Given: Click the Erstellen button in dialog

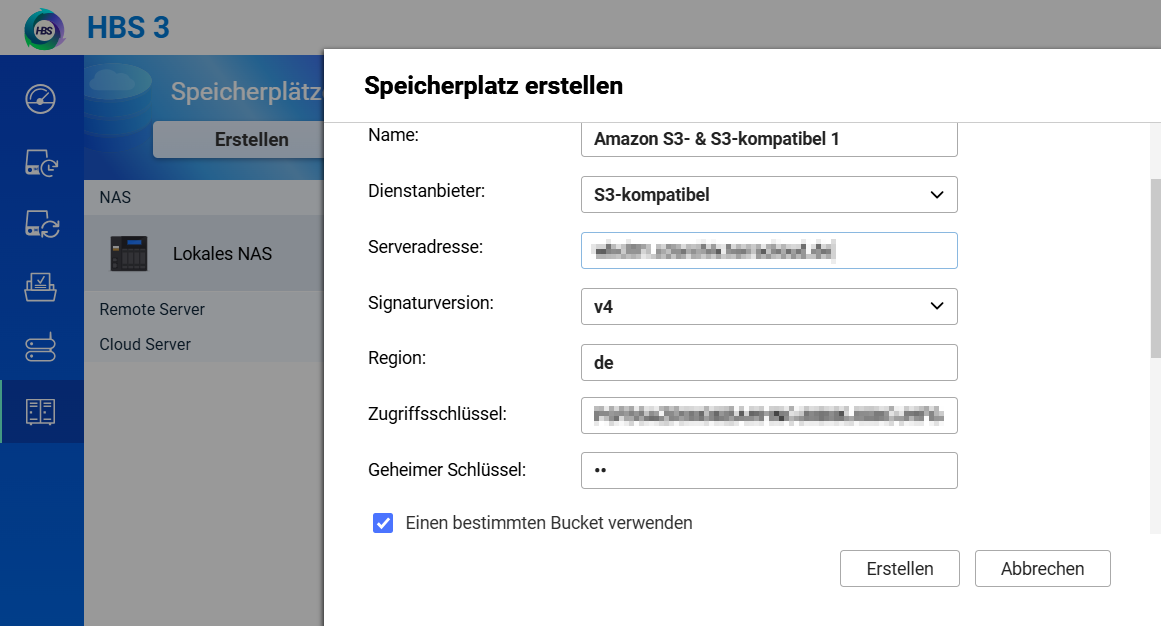Looking at the screenshot, I should click(900, 568).
